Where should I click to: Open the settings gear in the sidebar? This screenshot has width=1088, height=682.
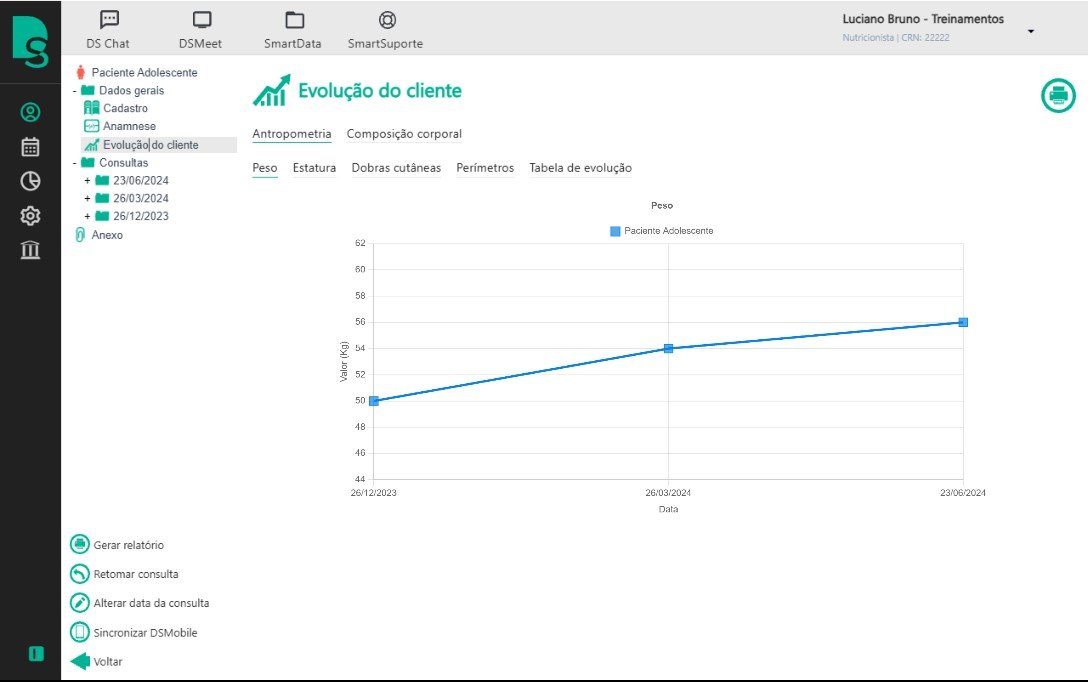(30, 216)
